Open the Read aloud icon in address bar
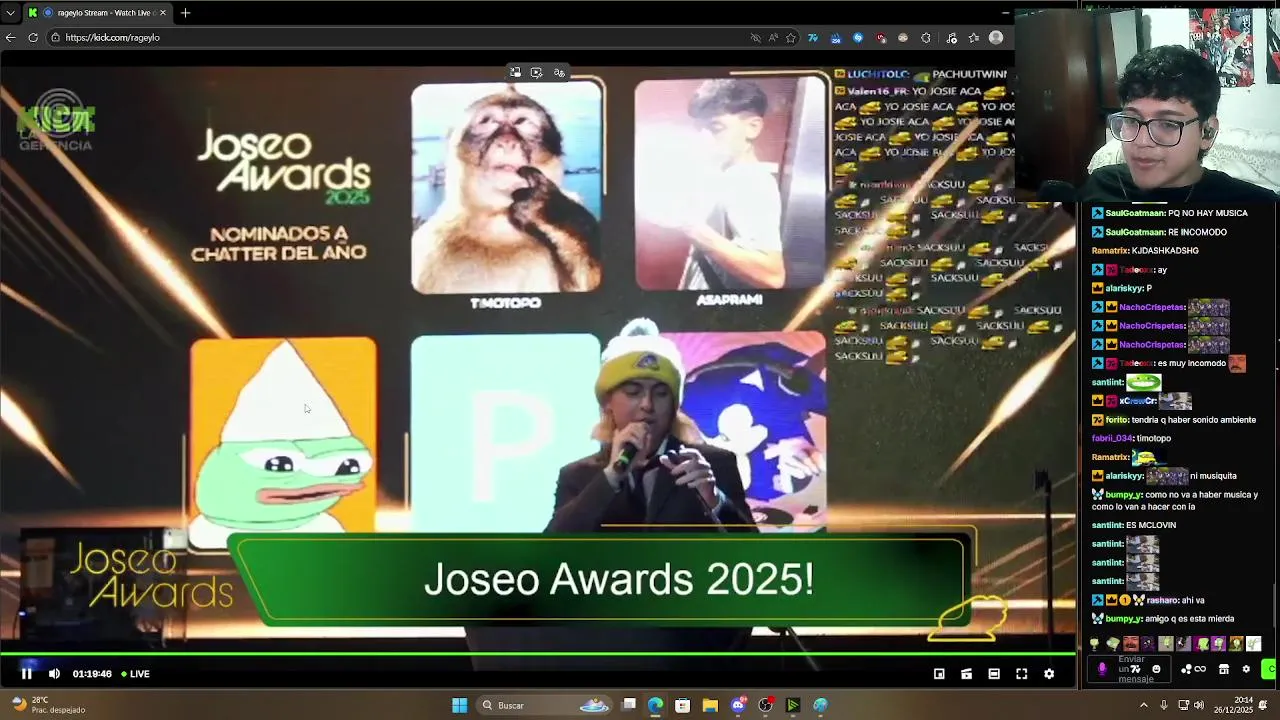 pyautogui.click(x=773, y=38)
